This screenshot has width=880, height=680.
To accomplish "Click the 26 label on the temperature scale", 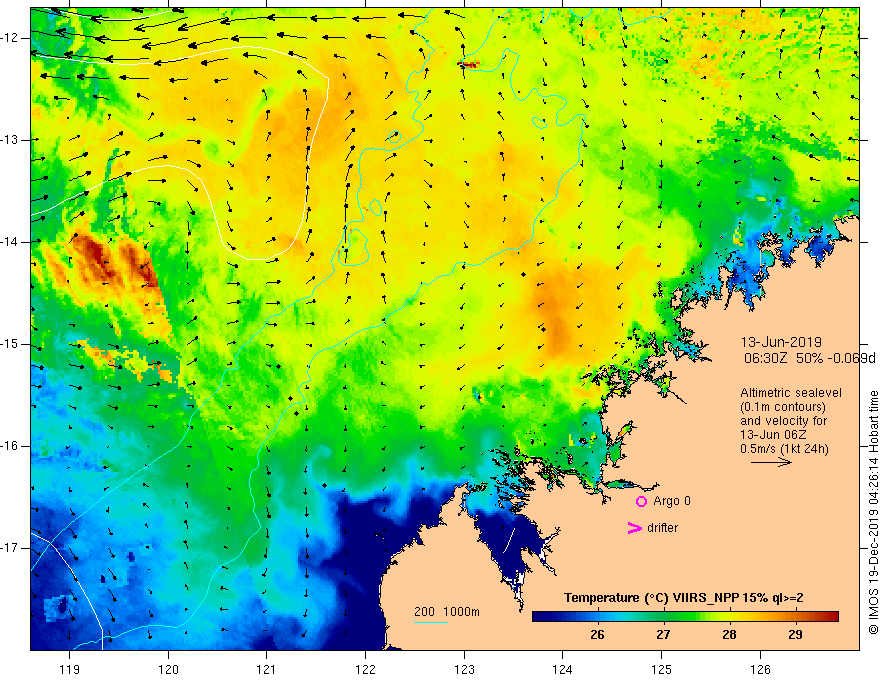I will point(598,635).
